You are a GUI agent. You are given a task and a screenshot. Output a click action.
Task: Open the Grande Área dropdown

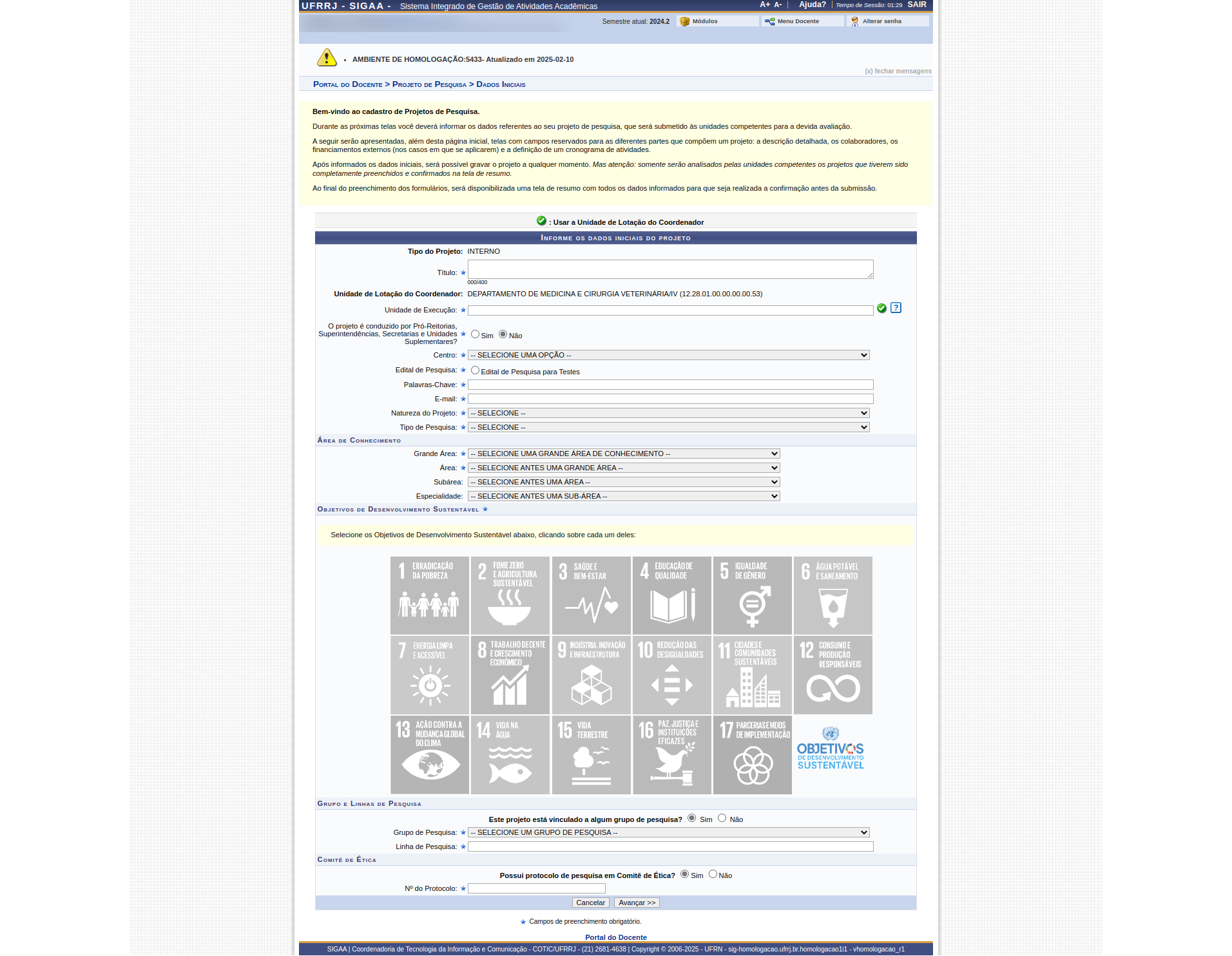[623, 454]
